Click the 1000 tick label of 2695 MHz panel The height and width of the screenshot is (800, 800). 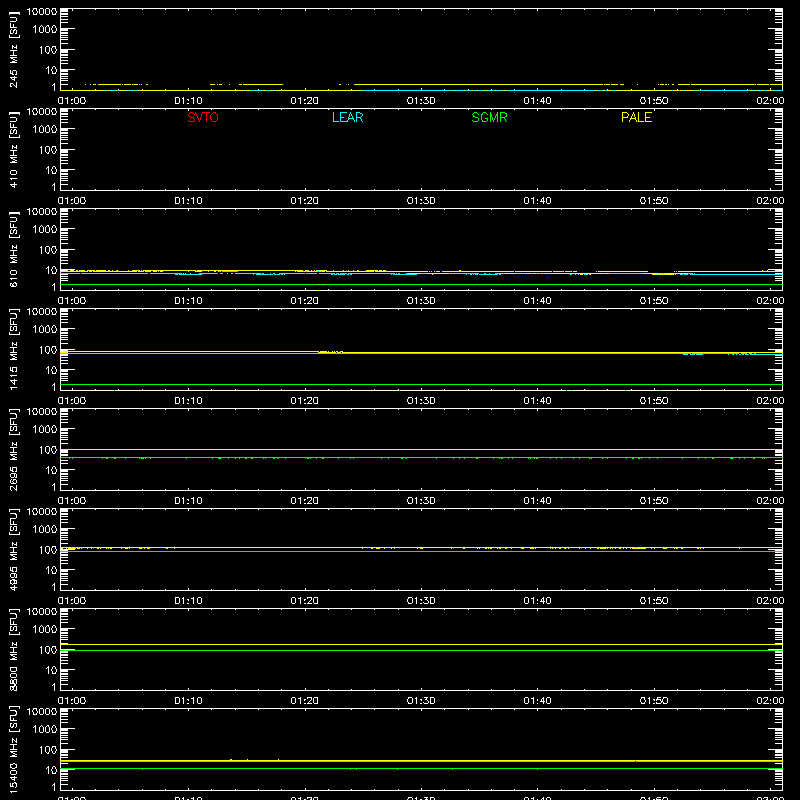[x=45, y=430]
